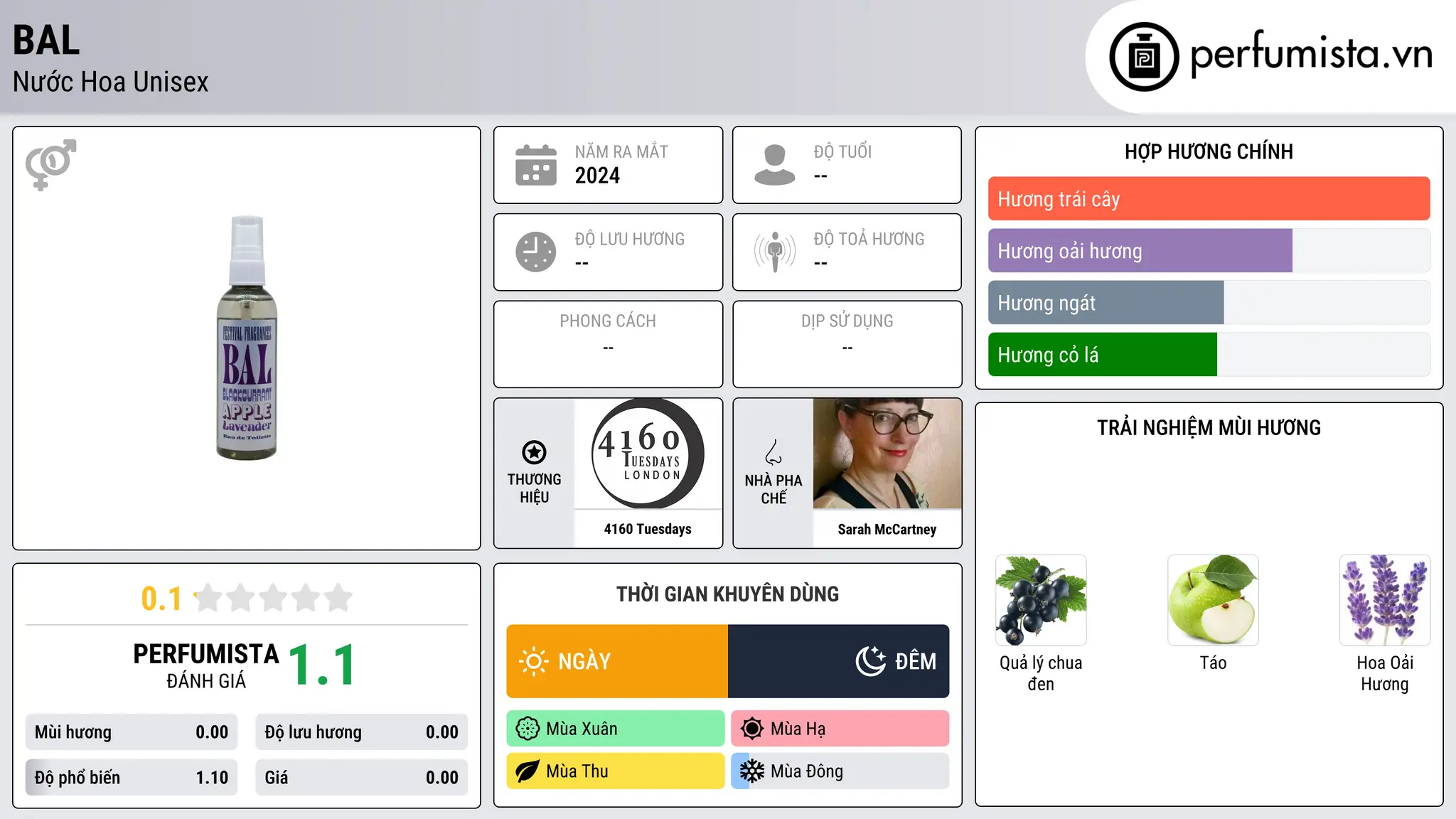
Task: Open the 4160 Tuesdays London brand logo
Action: point(648,454)
